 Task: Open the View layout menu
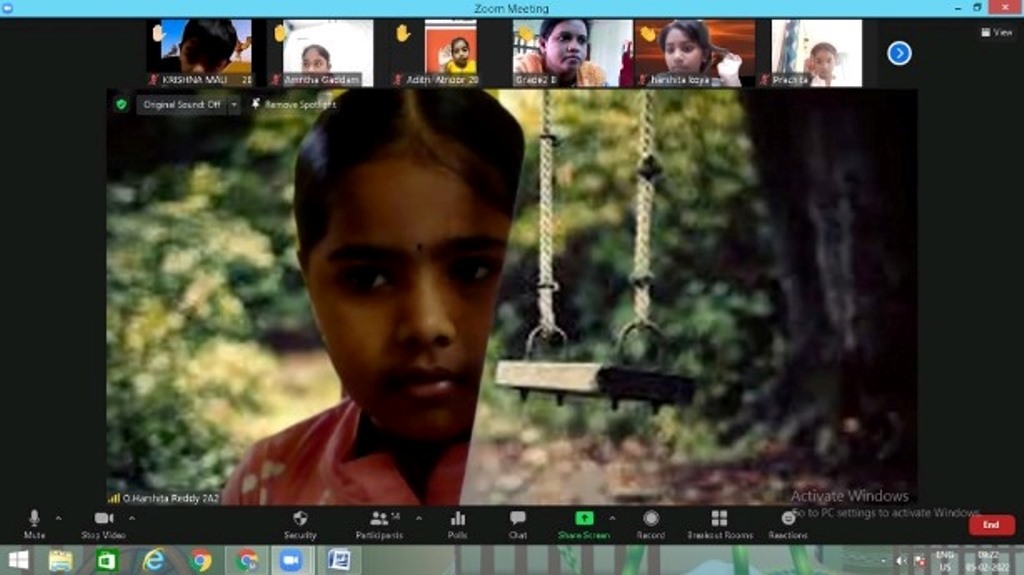click(996, 32)
